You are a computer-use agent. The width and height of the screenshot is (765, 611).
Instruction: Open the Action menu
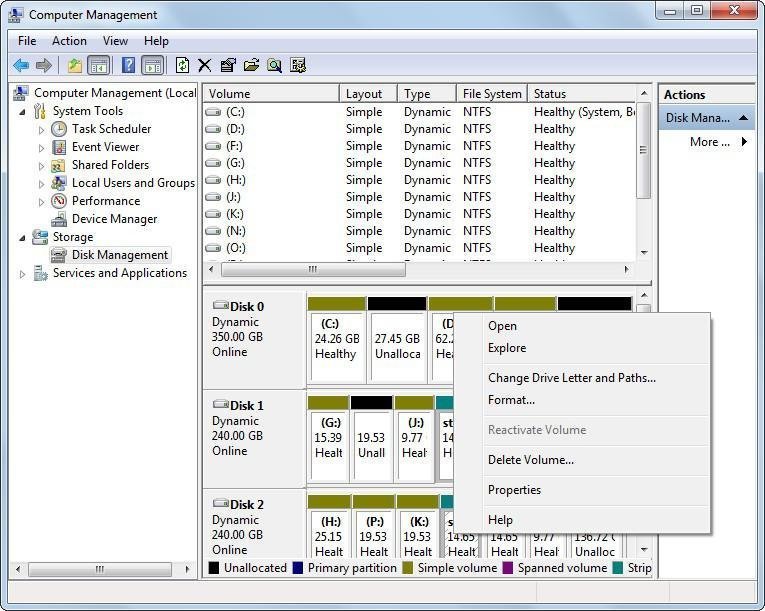[69, 41]
